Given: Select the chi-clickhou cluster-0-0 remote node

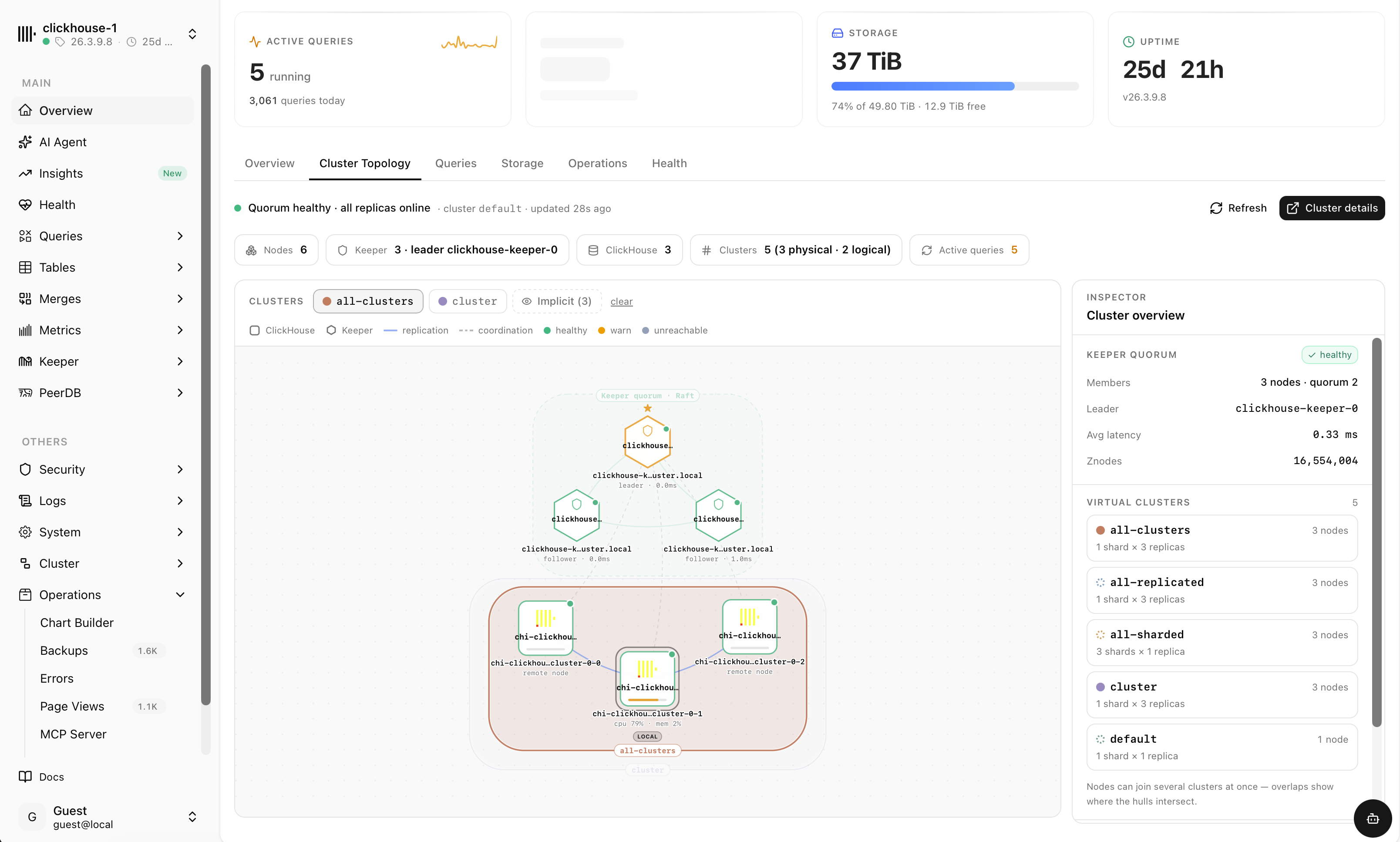Looking at the screenshot, I should pyautogui.click(x=545, y=627).
